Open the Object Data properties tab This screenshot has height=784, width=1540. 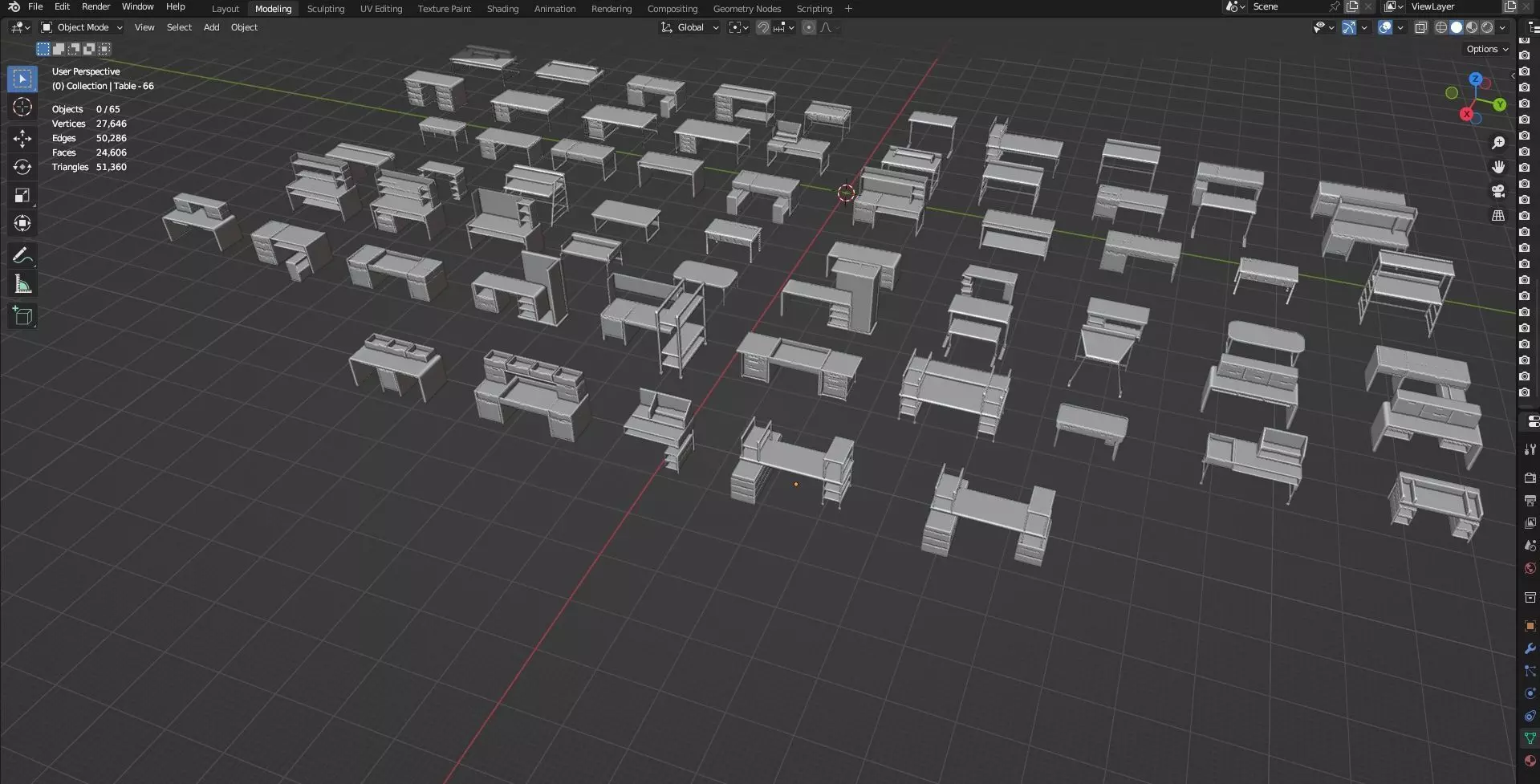point(1530,738)
